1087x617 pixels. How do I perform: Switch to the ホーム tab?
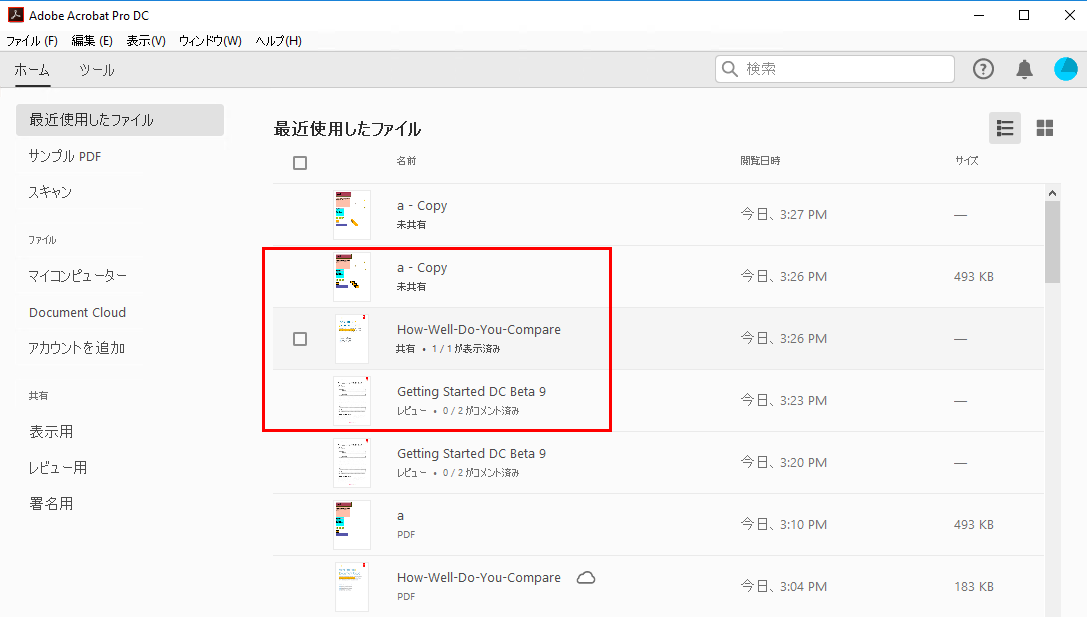tap(32, 70)
